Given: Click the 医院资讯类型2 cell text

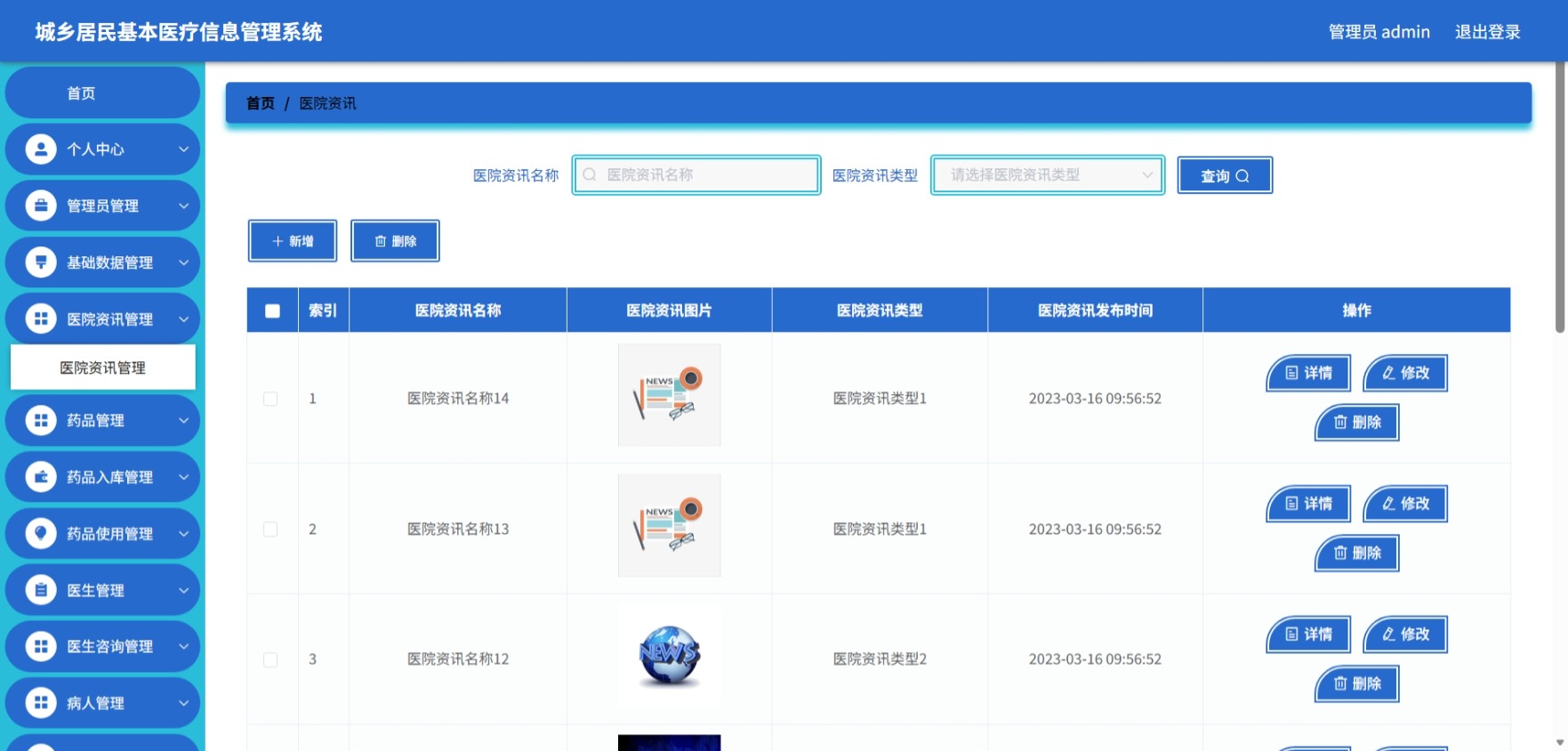Looking at the screenshot, I should point(880,659).
